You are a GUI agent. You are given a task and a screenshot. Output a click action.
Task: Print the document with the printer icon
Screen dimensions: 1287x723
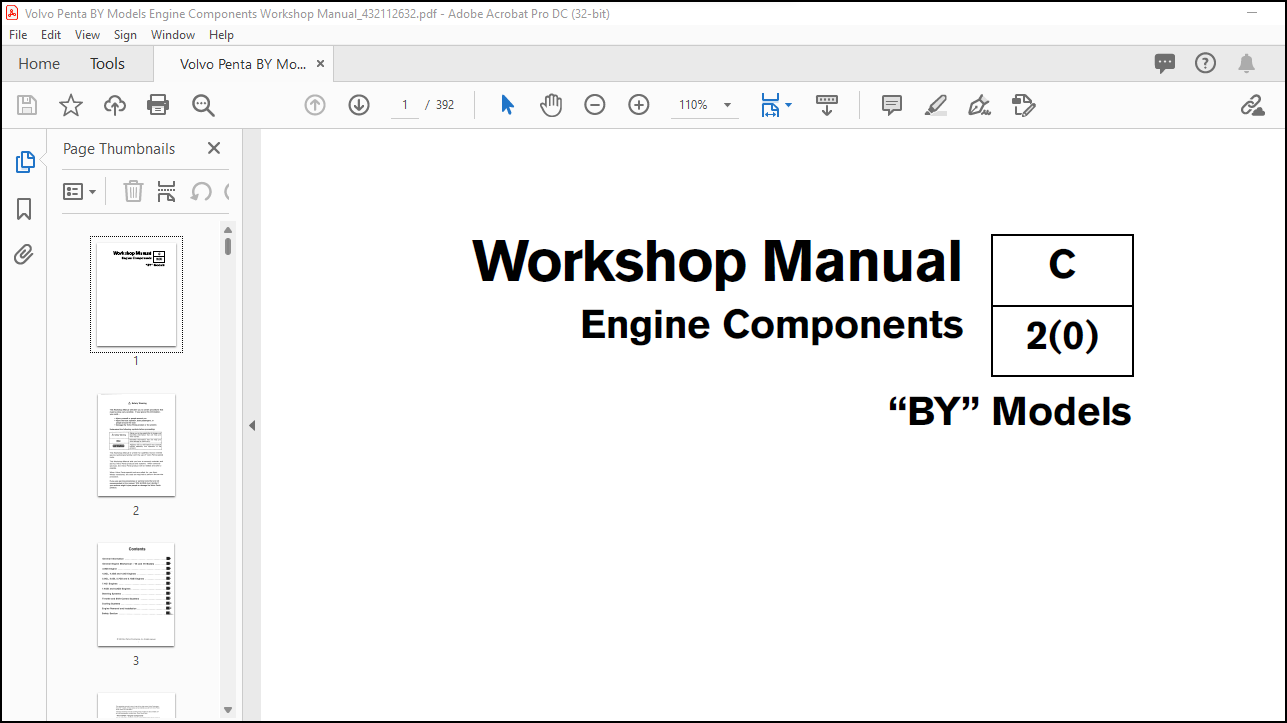pos(158,105)
